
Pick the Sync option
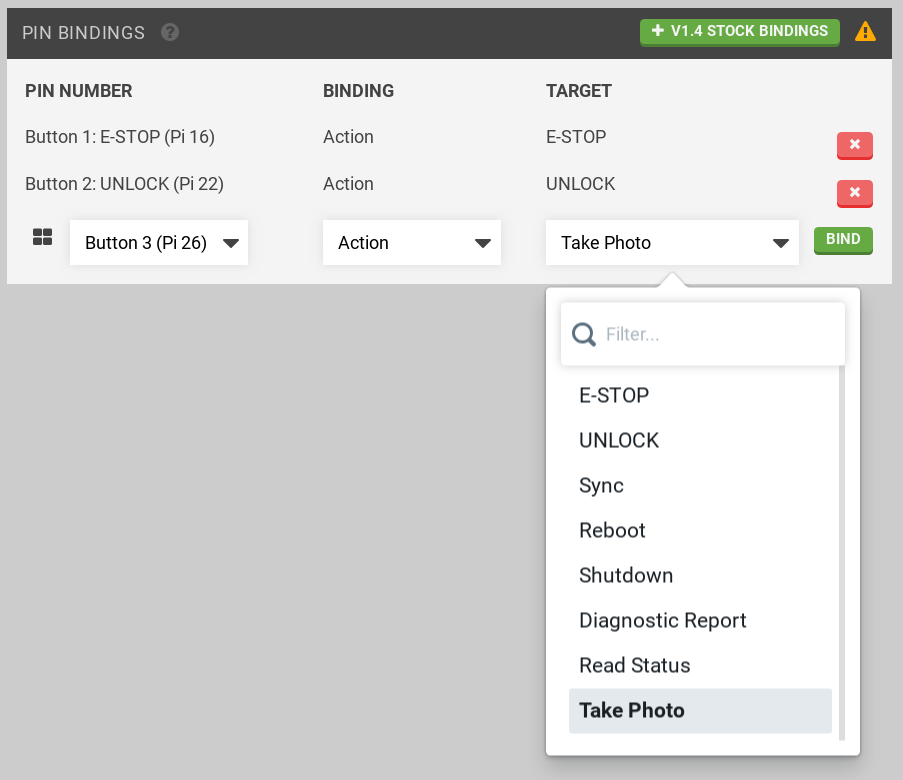(x=601, y=485)
